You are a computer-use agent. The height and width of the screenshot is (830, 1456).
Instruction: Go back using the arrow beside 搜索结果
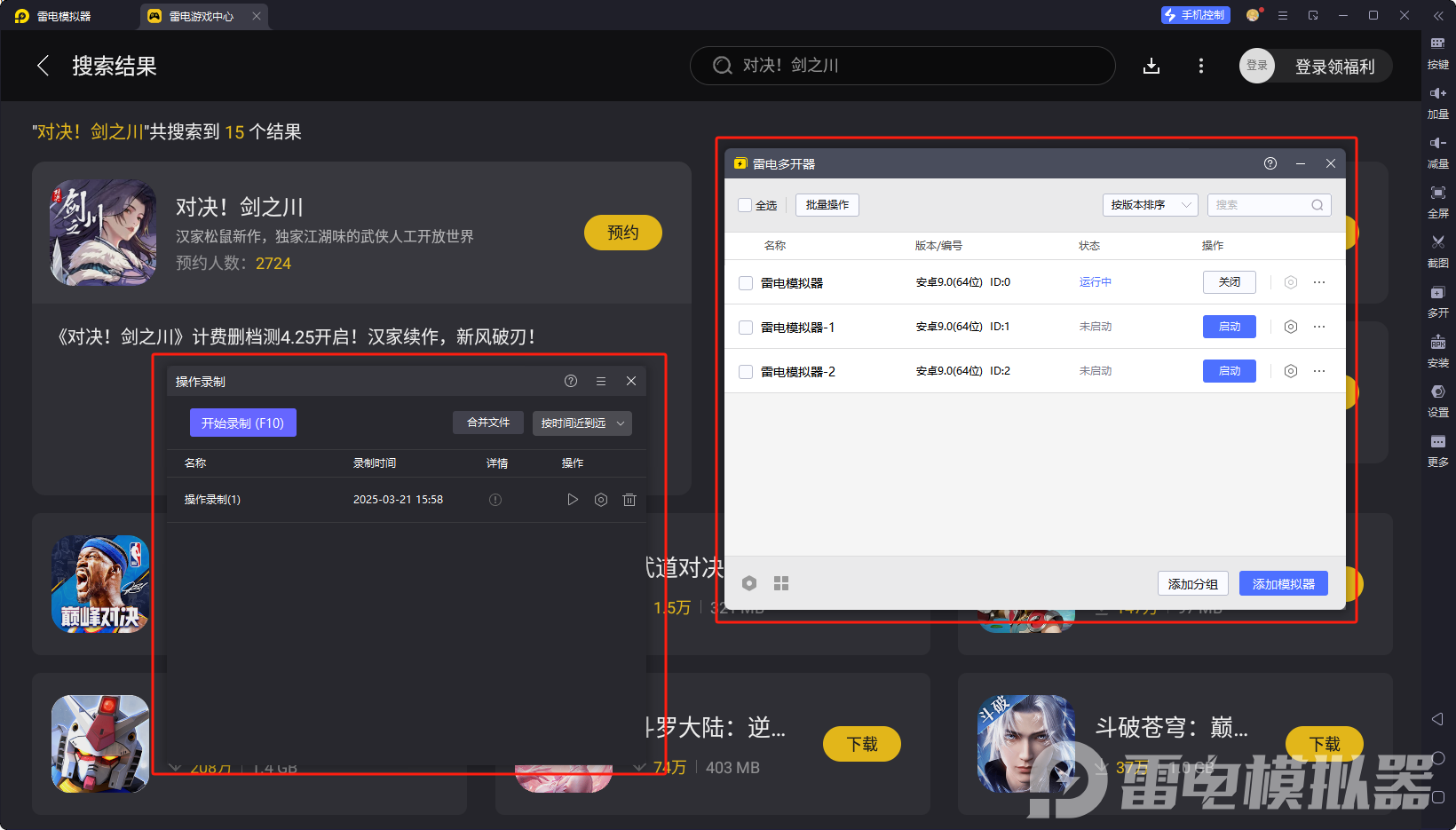tap(43, 66)
